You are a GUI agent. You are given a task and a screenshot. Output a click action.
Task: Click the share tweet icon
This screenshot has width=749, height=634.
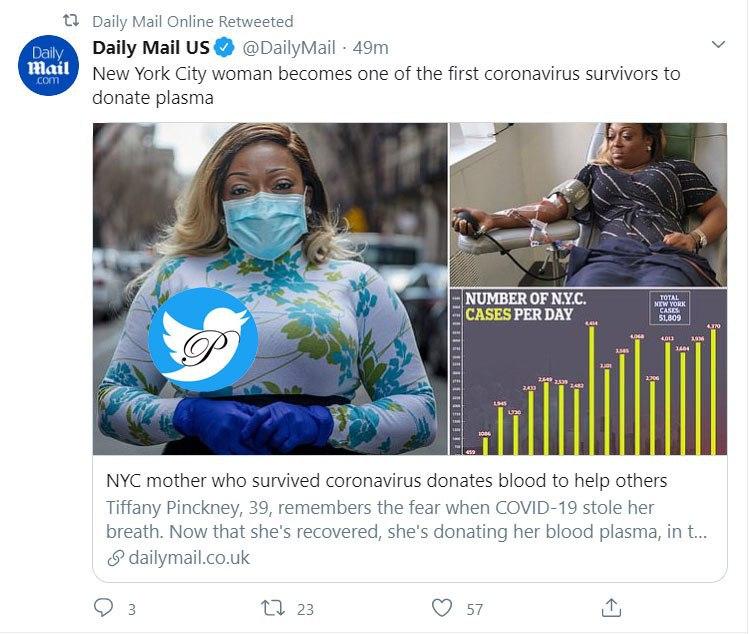(x=612, y=607)
